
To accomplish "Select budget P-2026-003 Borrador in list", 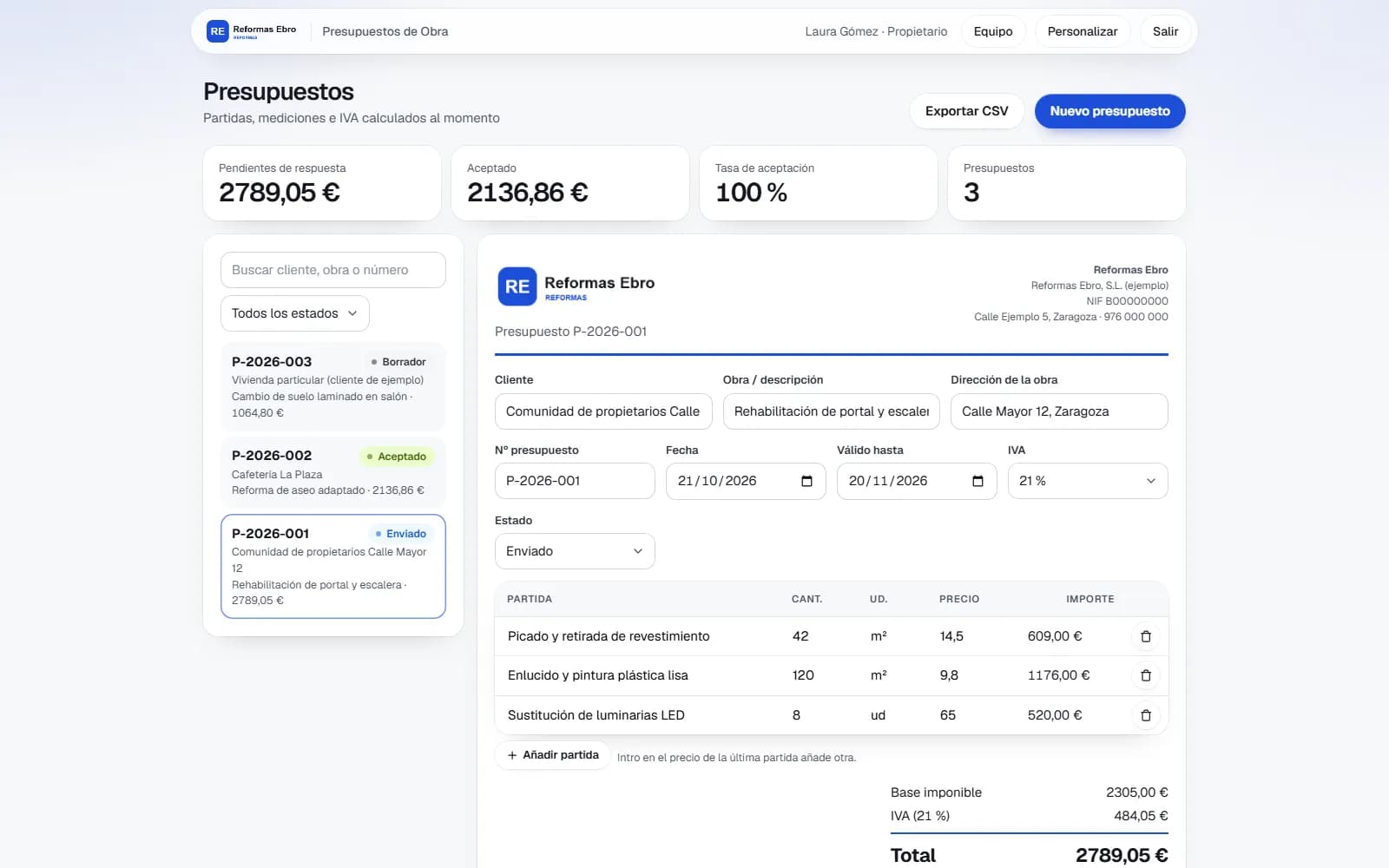I will [x=333, y=386].
